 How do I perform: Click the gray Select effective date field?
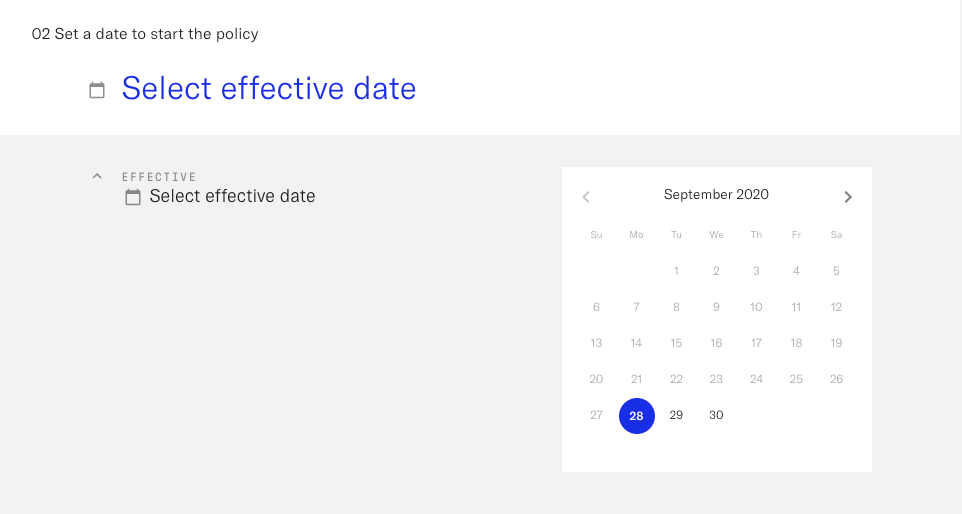tap(233, 196)
